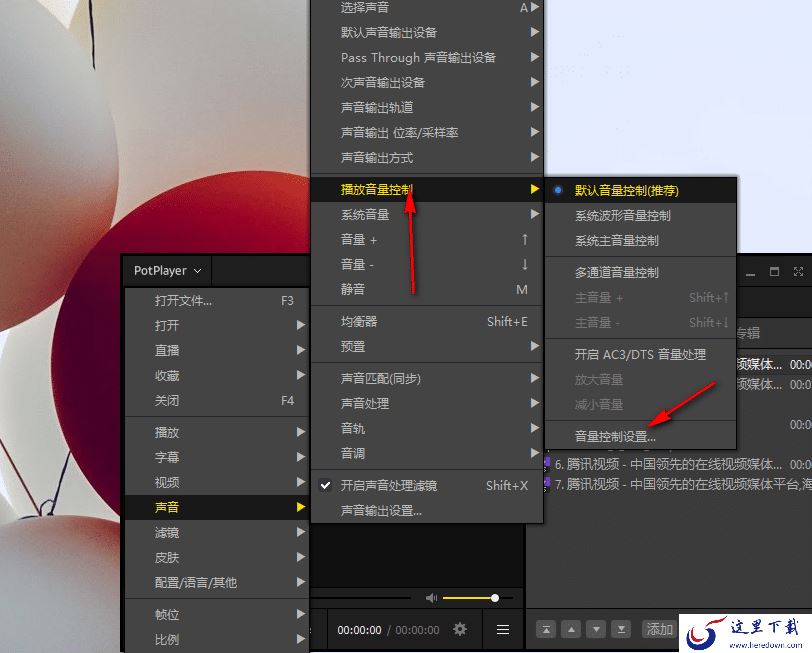Expand 次声音输出设备 submenu
This screenshot has width=812, height=653.
point(427,82)
